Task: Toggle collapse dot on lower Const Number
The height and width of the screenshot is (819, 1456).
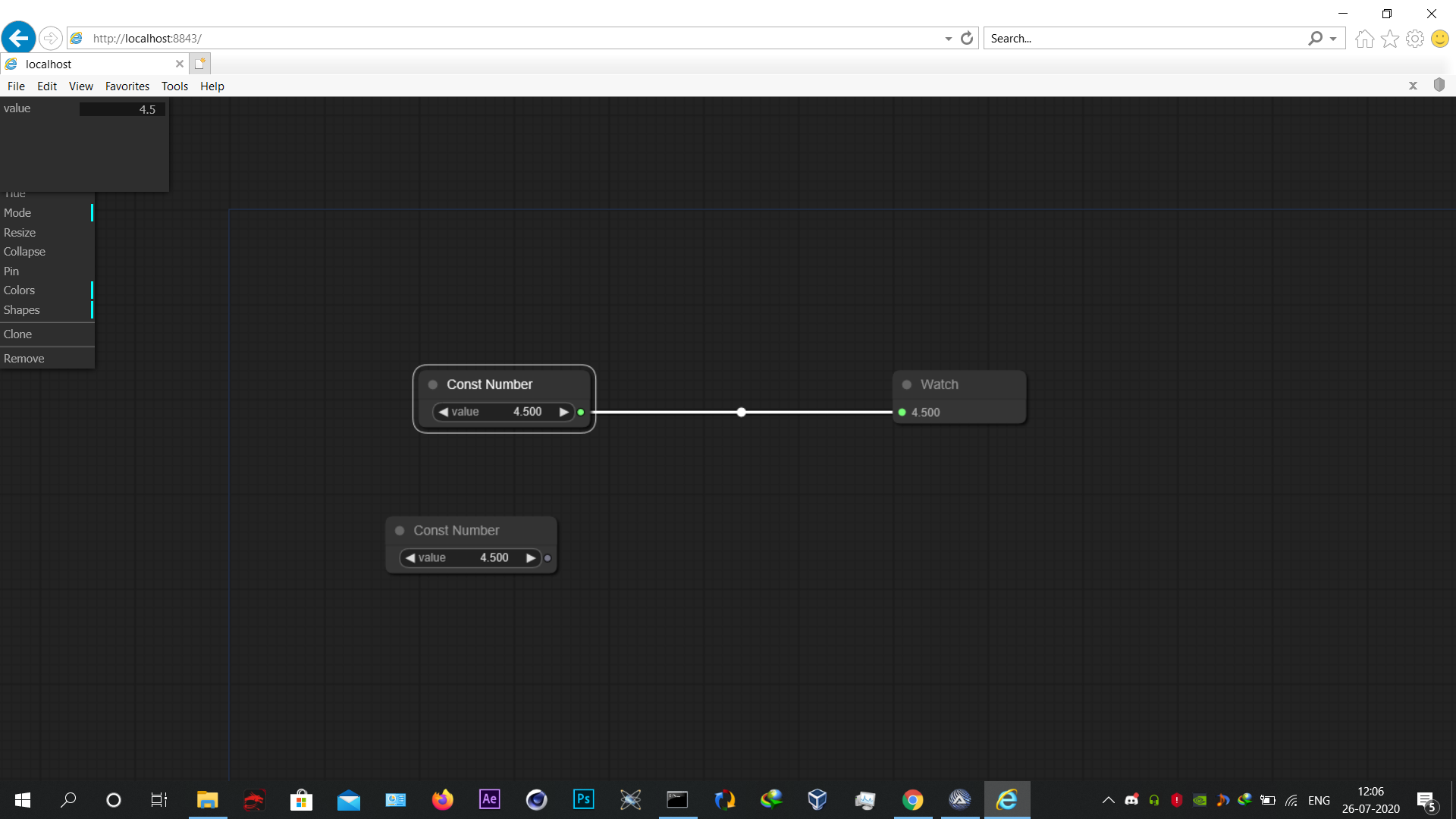Action: [x=400, y=531]
